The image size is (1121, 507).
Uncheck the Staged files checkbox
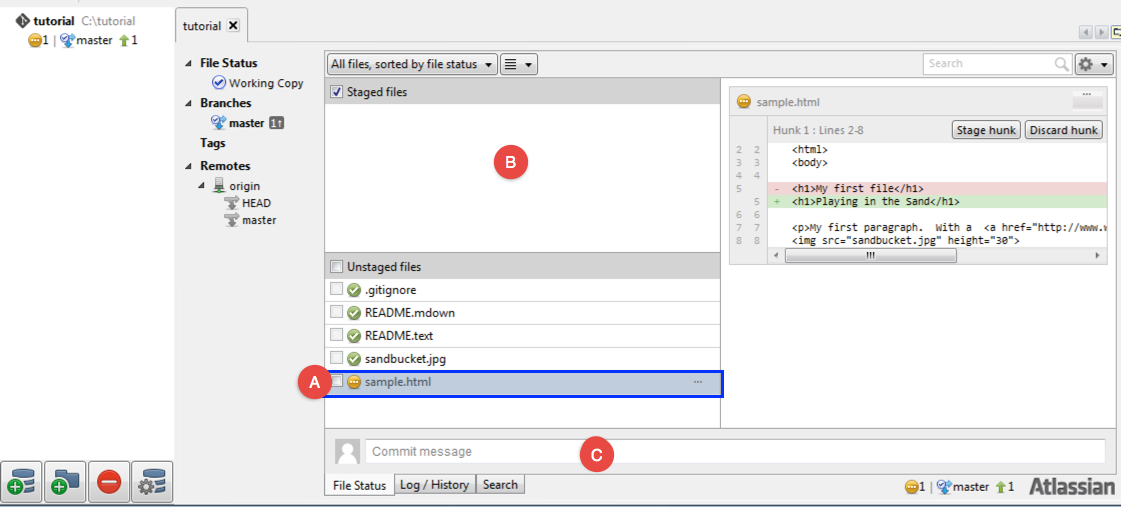[337, 92]
